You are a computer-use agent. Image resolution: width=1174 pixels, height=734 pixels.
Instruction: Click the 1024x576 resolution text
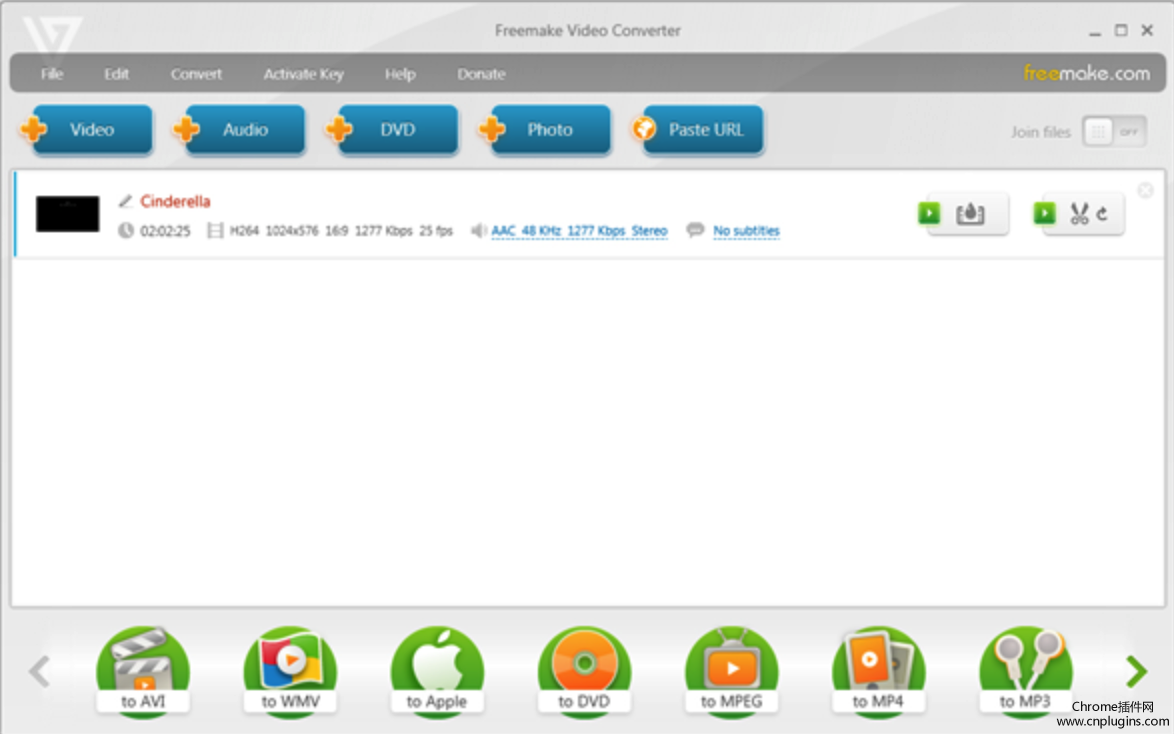tap(292, 231)
